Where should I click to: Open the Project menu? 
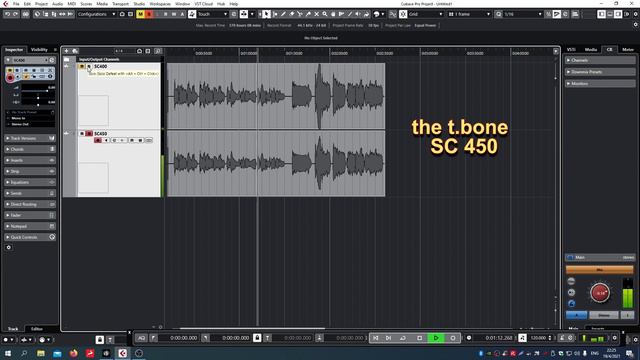click(41, 4)
